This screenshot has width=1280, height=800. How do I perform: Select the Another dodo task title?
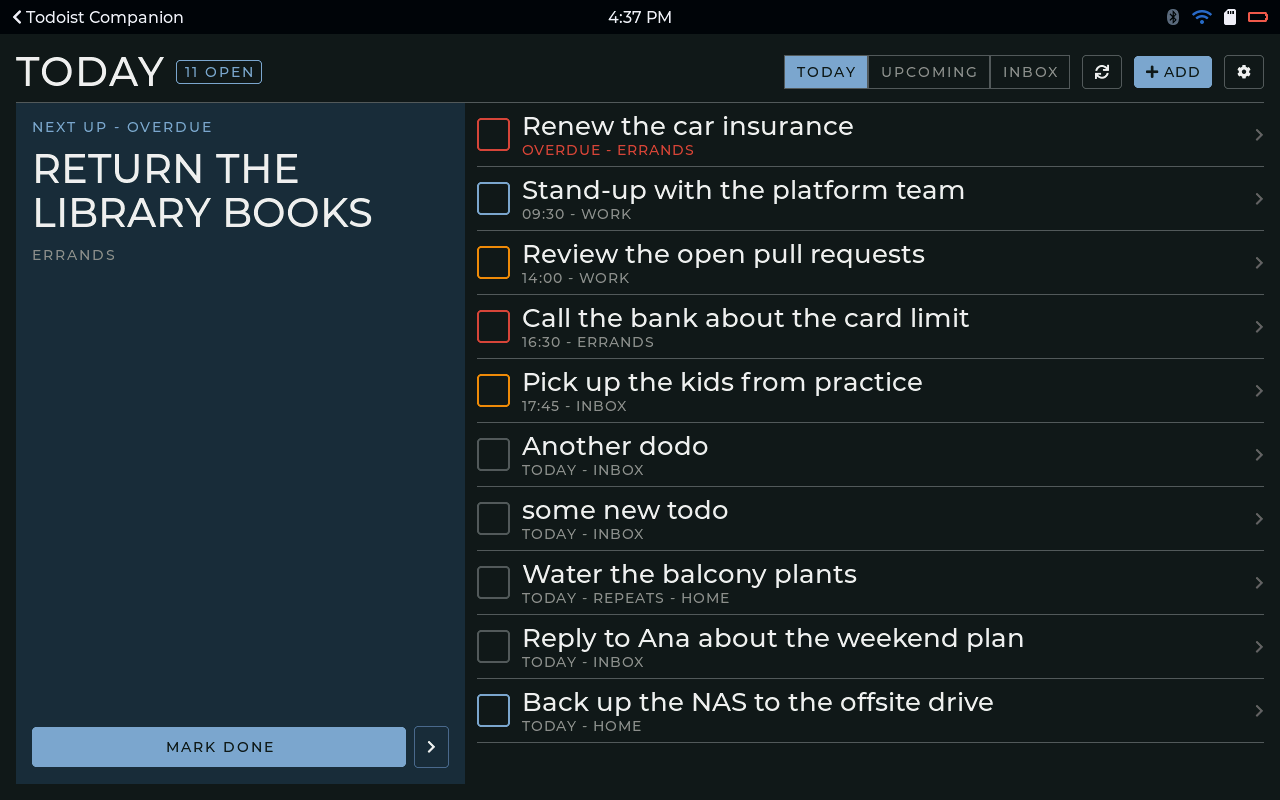[x=615, y=446]
